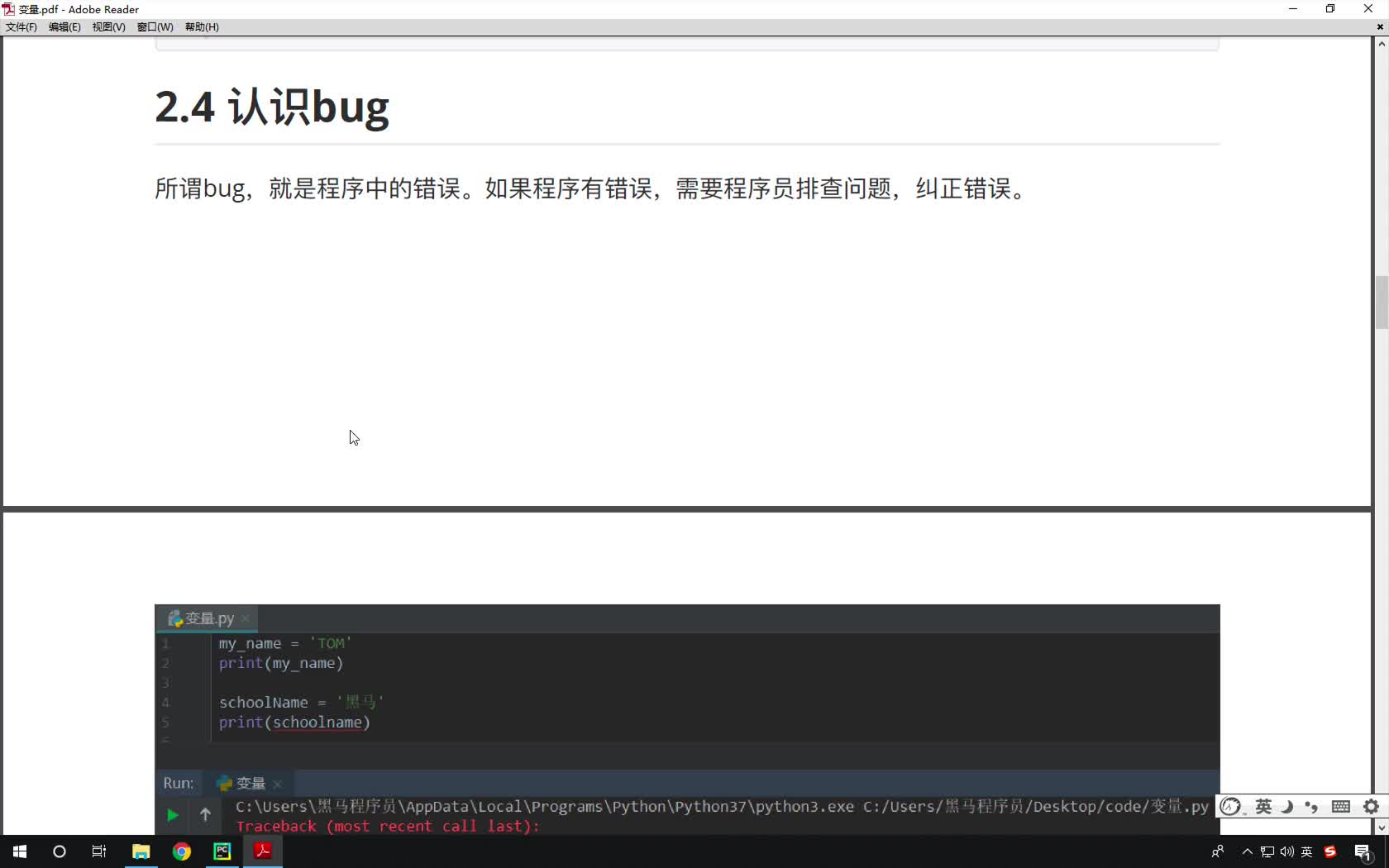Click the scrollbar up arrow
The width and height of the screenshot is (1389, 868).
coord(1382,44)
